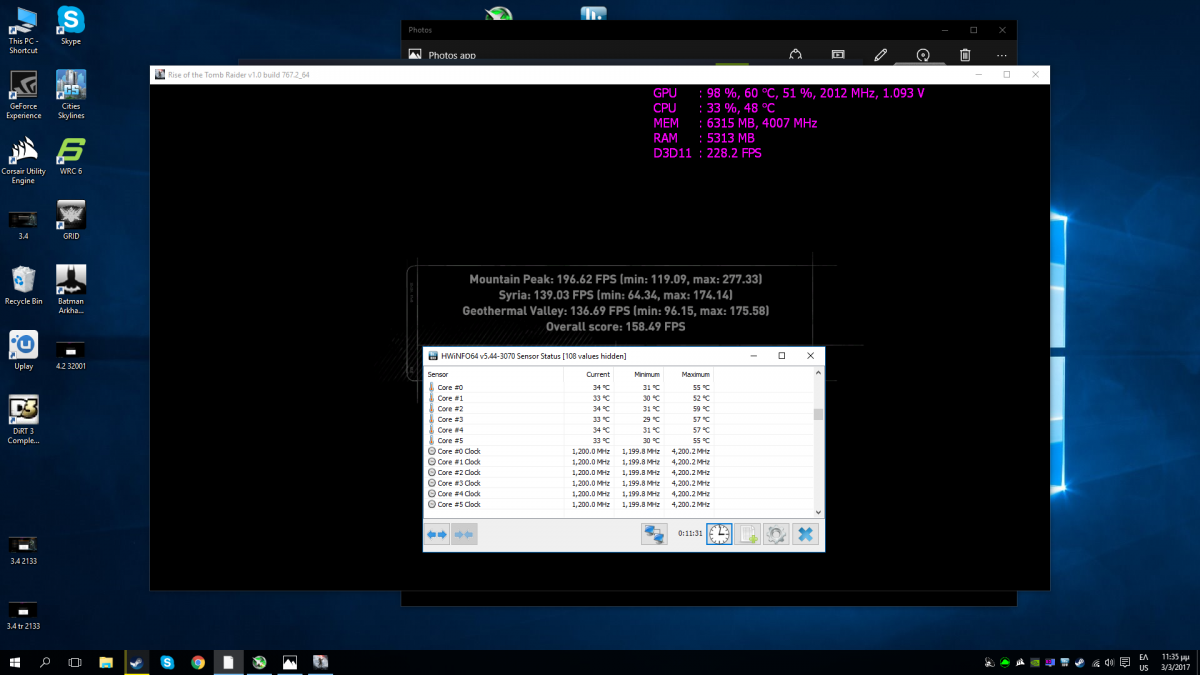Select the desktop file labeled 3.4 tr 2133

point(23,615)
